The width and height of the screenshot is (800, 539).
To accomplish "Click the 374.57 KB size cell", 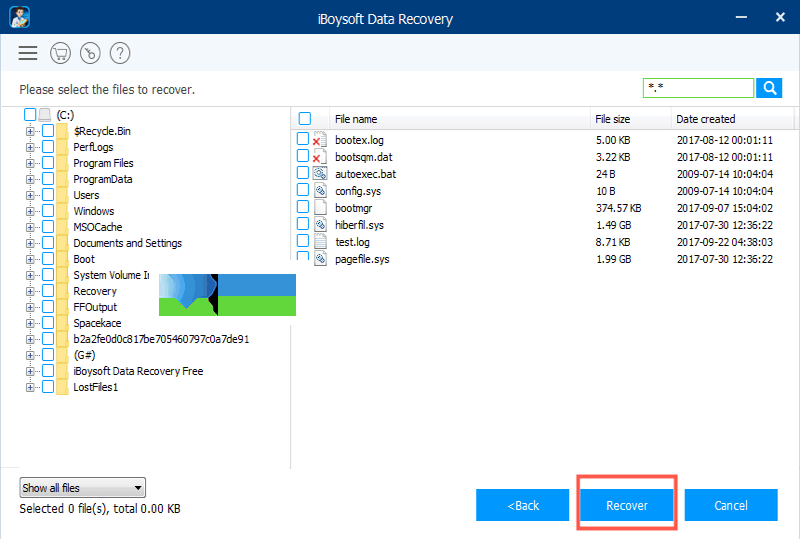I will 618,208.
